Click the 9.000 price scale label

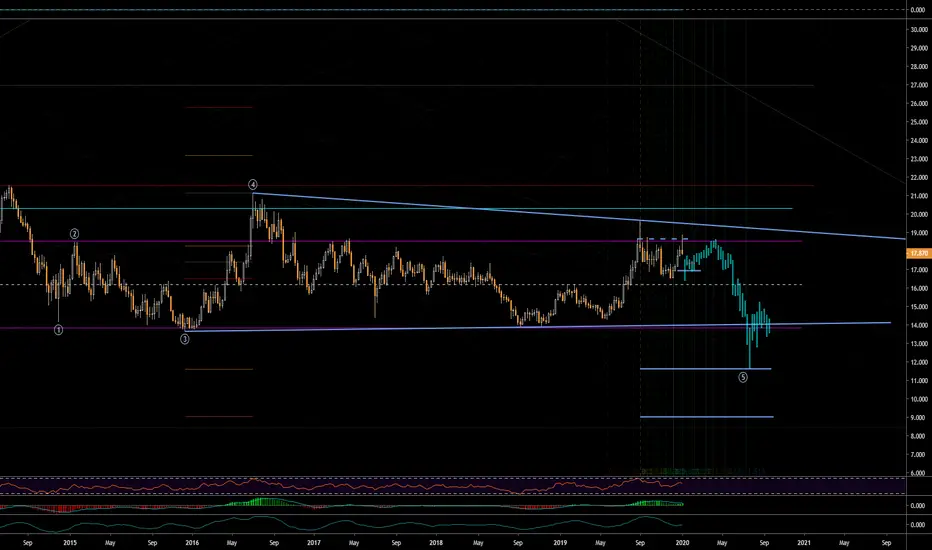919,418
